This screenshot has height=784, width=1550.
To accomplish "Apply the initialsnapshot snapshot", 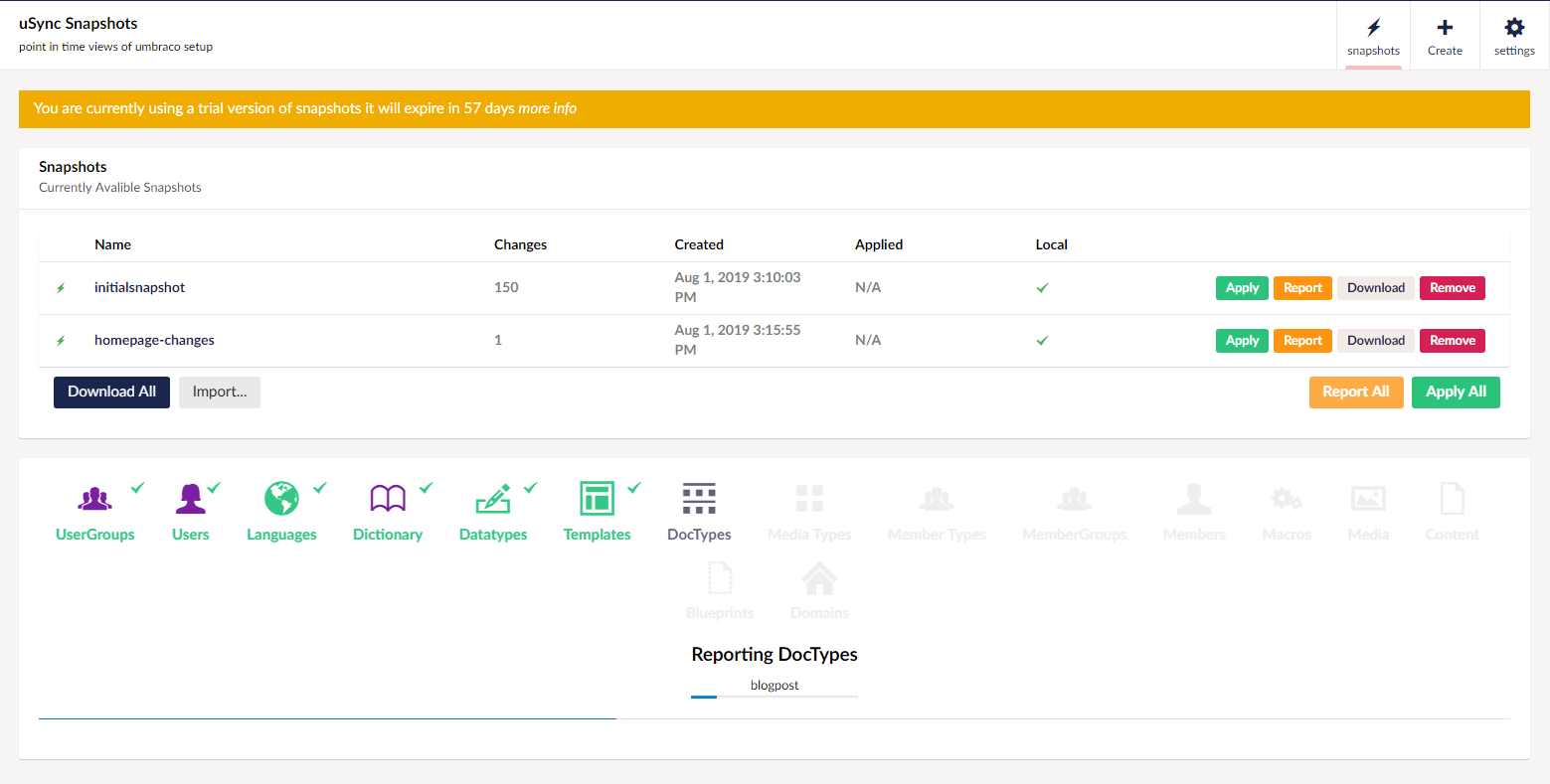I will pyautogui.click(x=1242, y=288).
